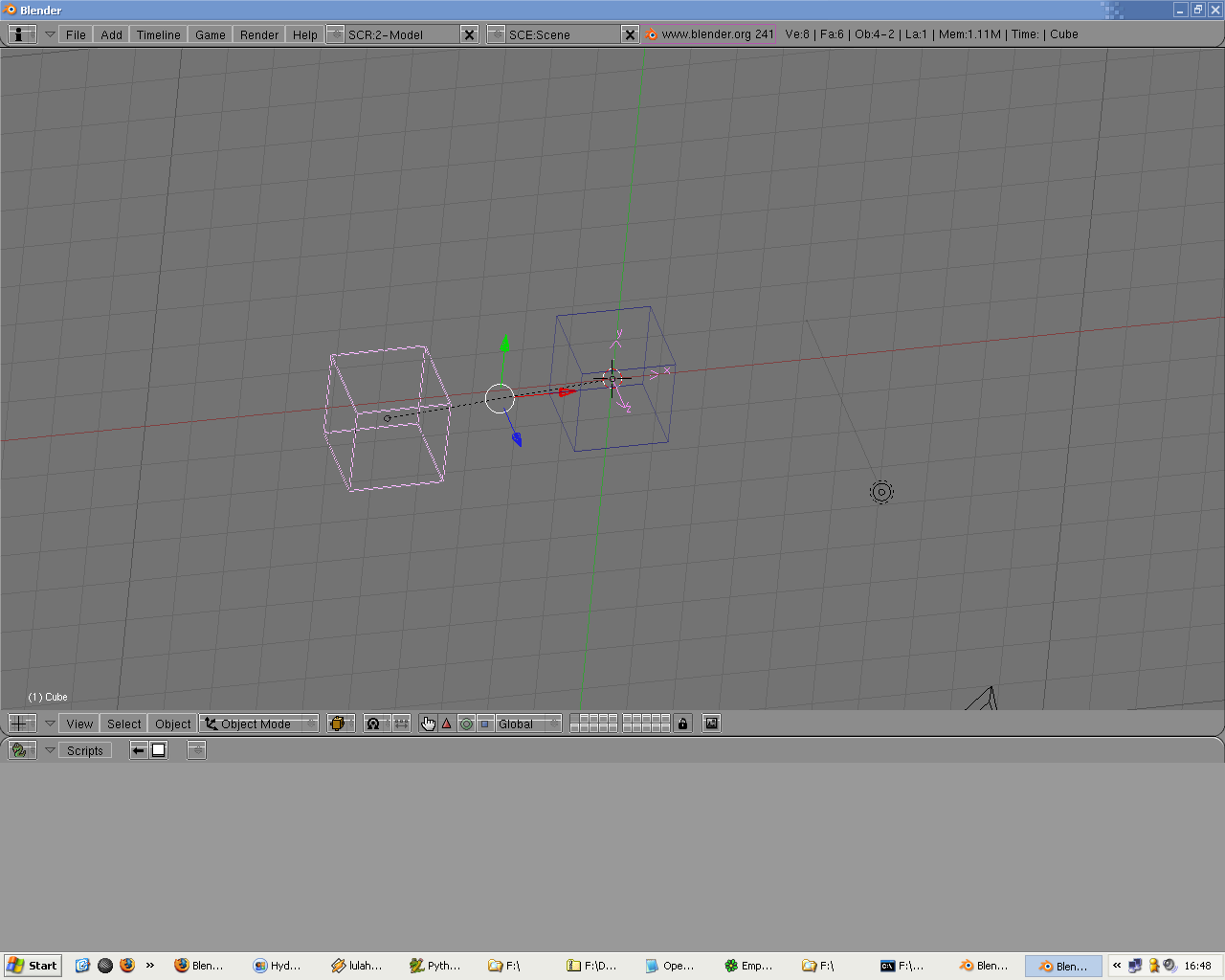Open the viewport draw type cube selector
Screen dimensions: 1225x980
coord(341,724)
